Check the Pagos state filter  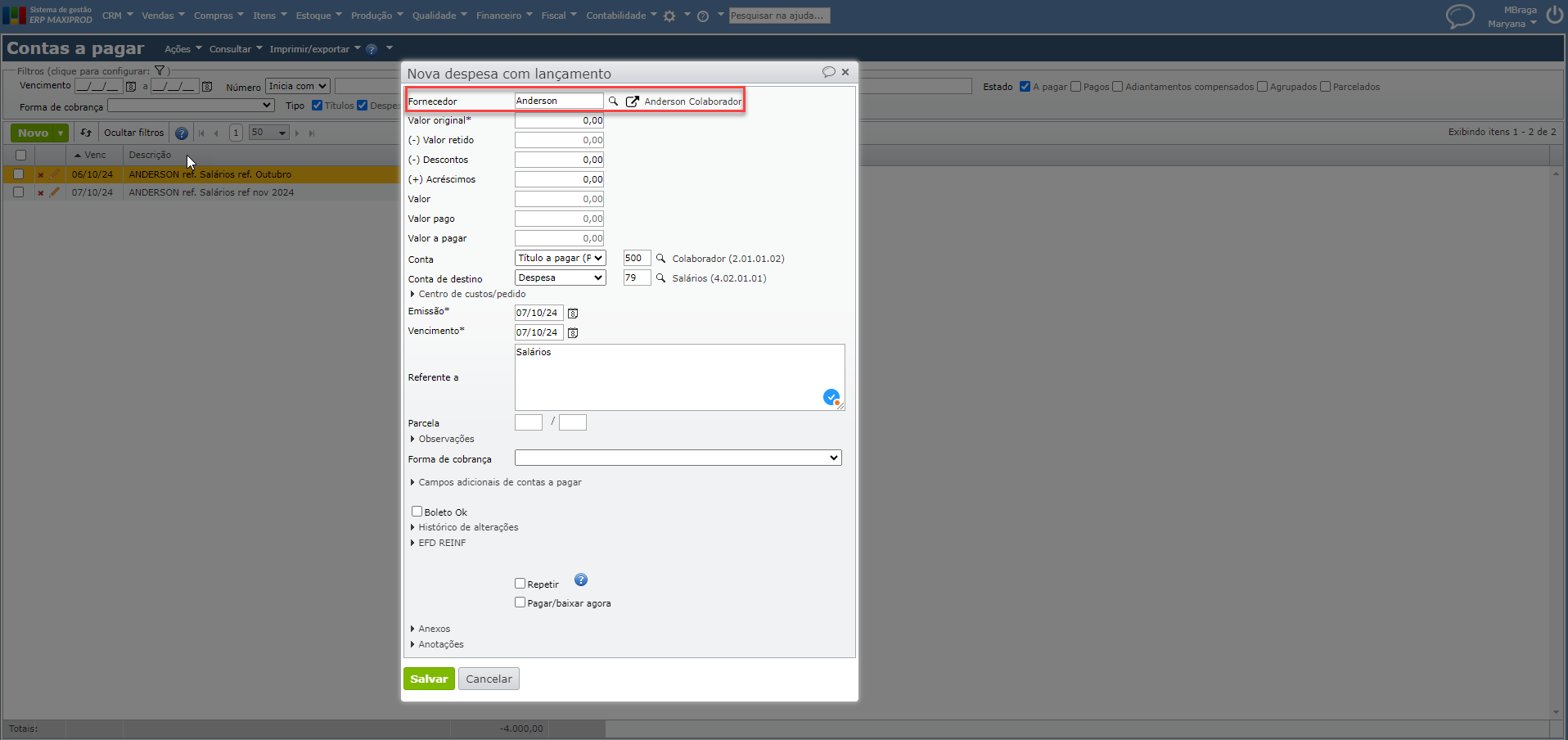(1076, 87)
